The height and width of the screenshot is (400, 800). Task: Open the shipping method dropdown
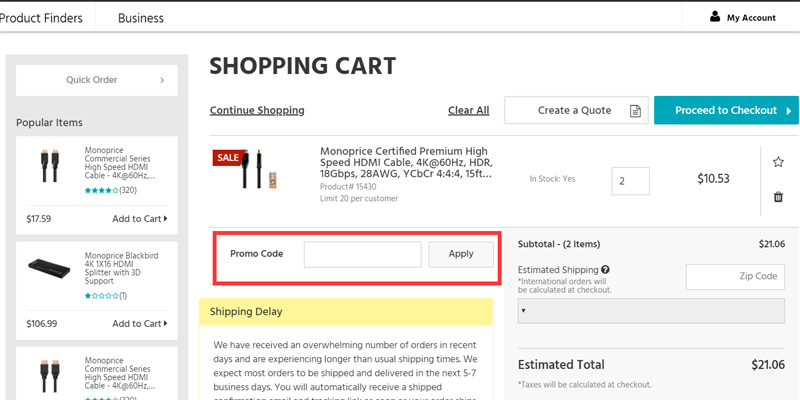pos(651,310)
